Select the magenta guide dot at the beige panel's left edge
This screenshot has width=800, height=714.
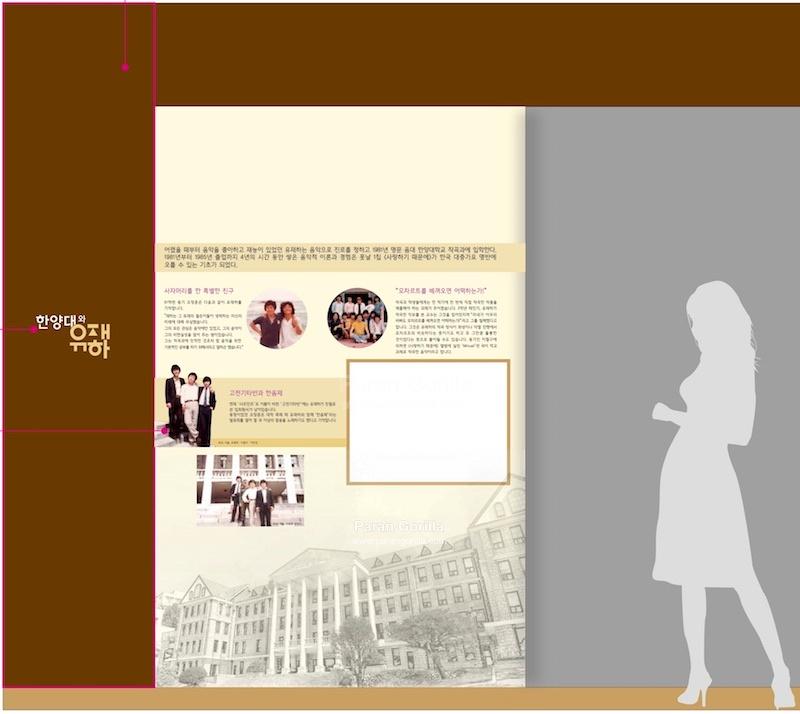click(x=165, y=430)
